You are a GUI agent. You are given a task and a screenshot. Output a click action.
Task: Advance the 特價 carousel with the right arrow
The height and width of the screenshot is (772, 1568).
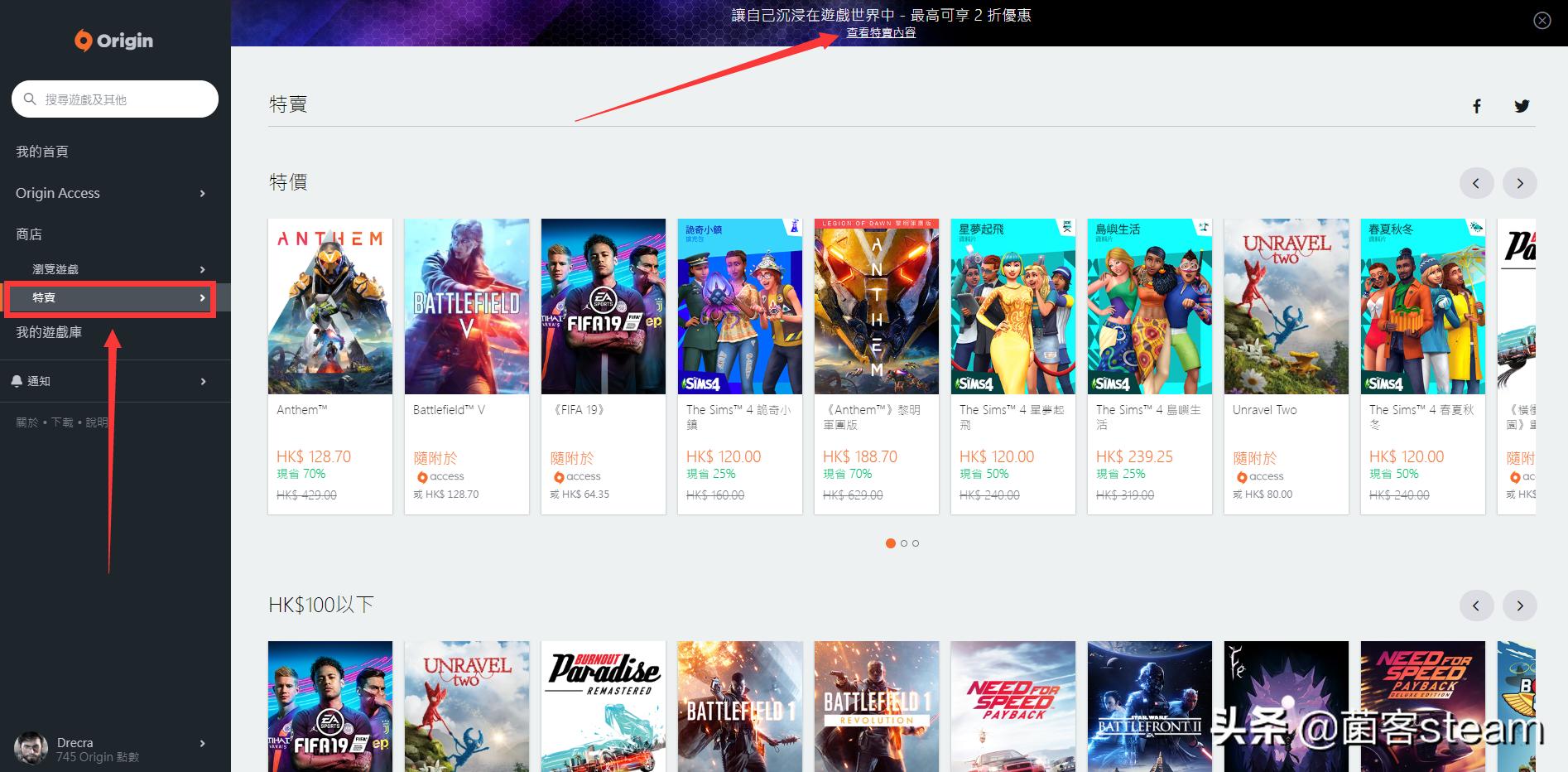1519,183
